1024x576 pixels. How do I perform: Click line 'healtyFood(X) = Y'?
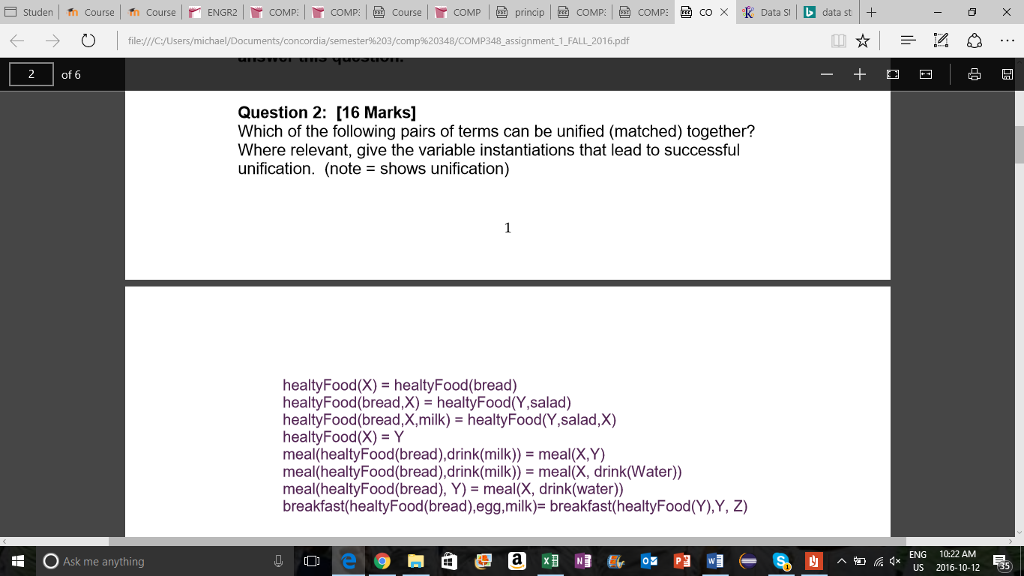click(343, 437)
